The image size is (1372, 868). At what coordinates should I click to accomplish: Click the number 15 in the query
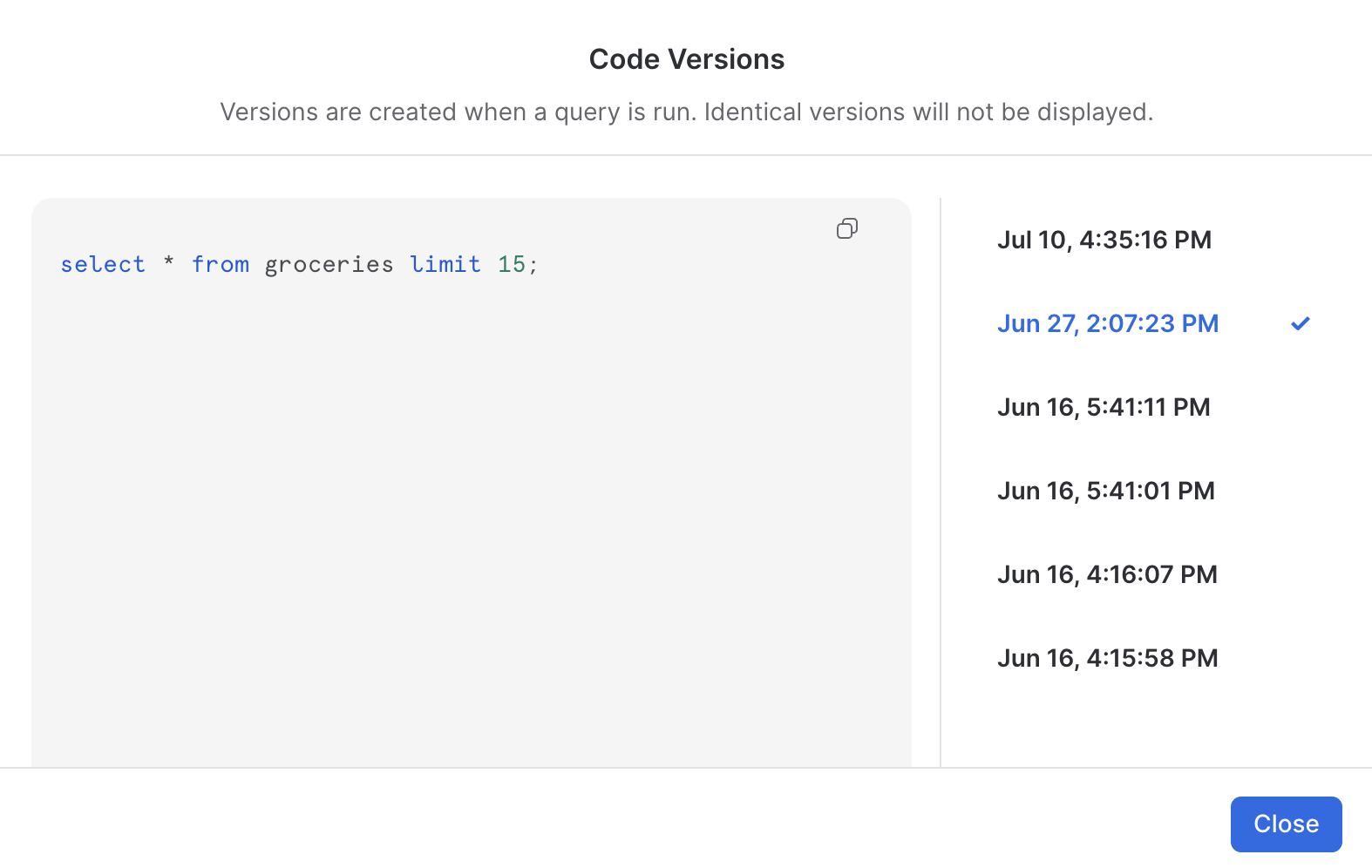pyautogui.click(x=512, y=264)
